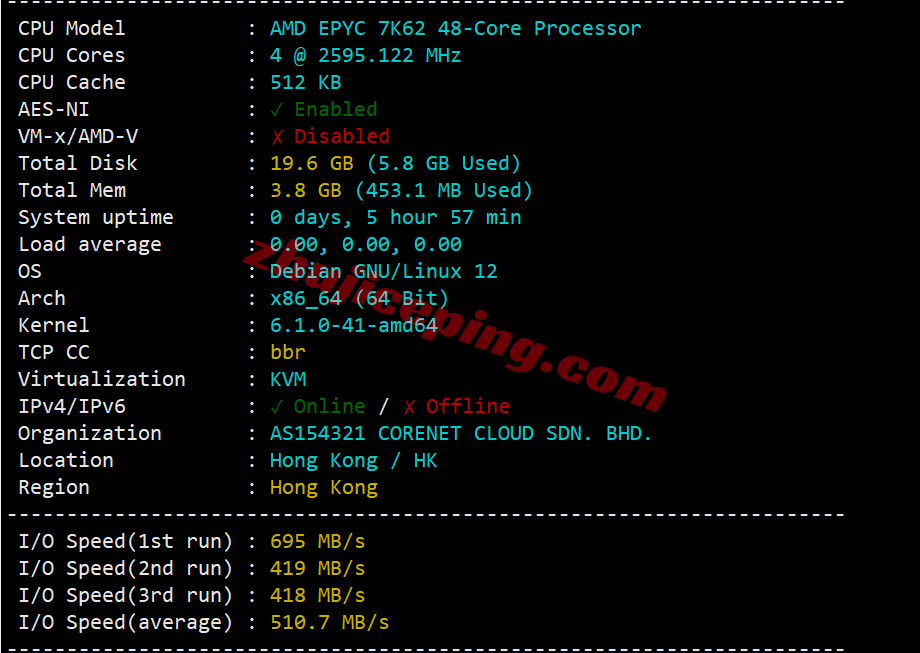Click the kernel version 6.1.0-41-amd64
The width and height of the screenshot is (920, 653).
[354, 325]
